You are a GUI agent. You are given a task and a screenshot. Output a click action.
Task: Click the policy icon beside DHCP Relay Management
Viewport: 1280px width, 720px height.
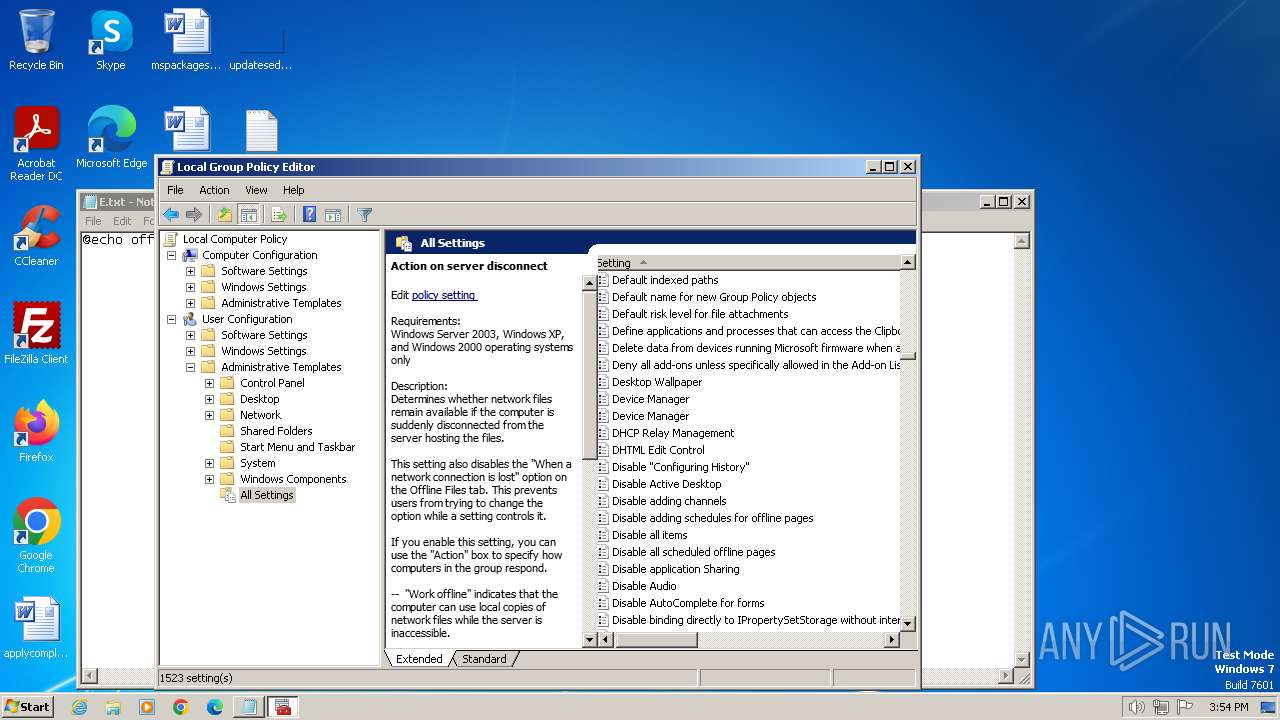pyautogui.click(x=603, y=433)
